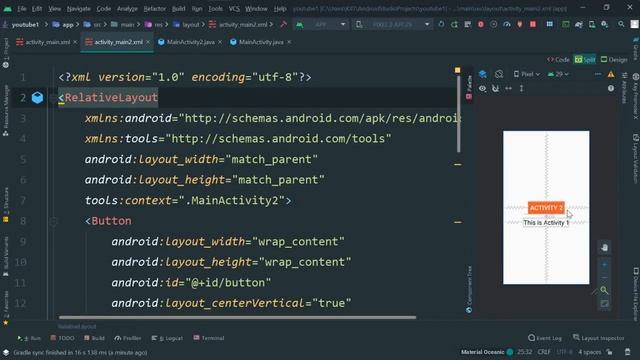Open the run configuration app dropdown

point(321,24)
